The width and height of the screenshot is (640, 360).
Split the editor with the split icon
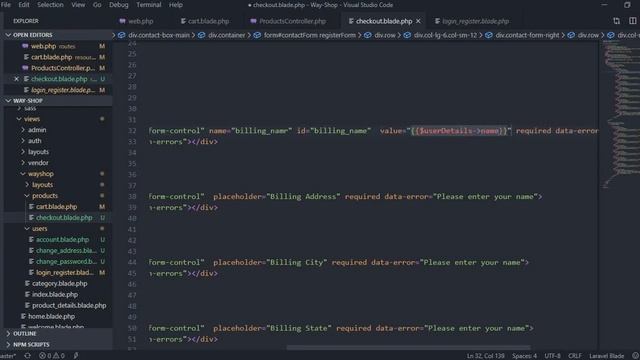(632, 21)
